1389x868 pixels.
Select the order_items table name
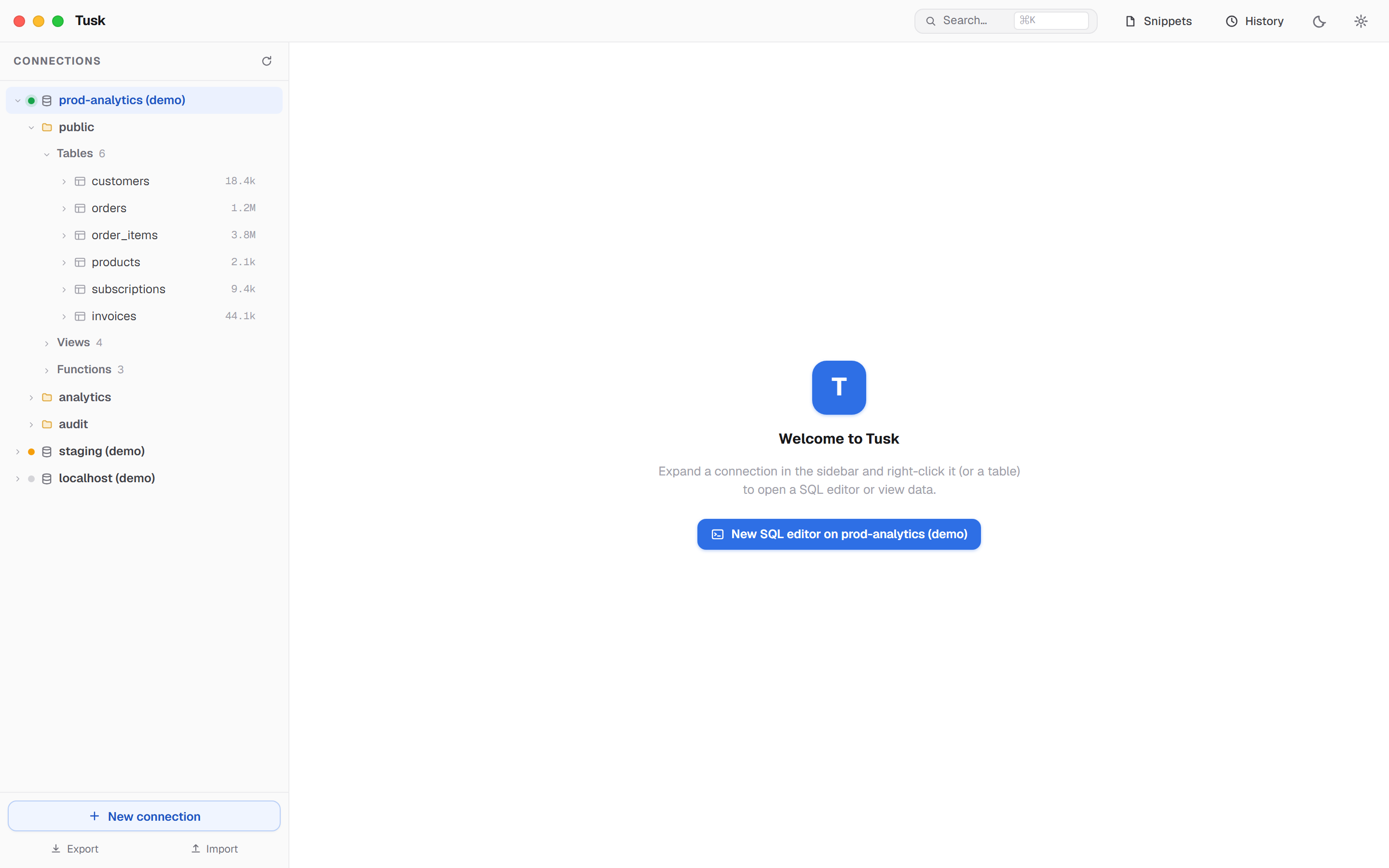124,235
